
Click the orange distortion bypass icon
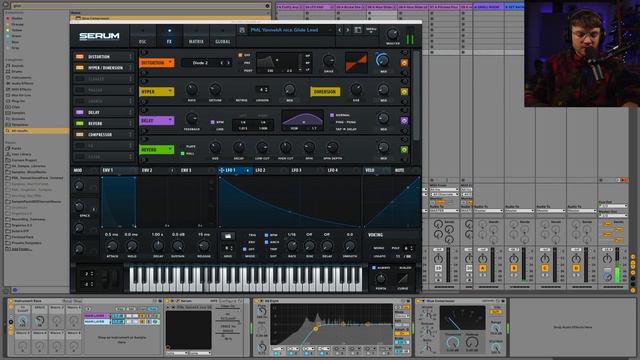[x=404, y=63]
